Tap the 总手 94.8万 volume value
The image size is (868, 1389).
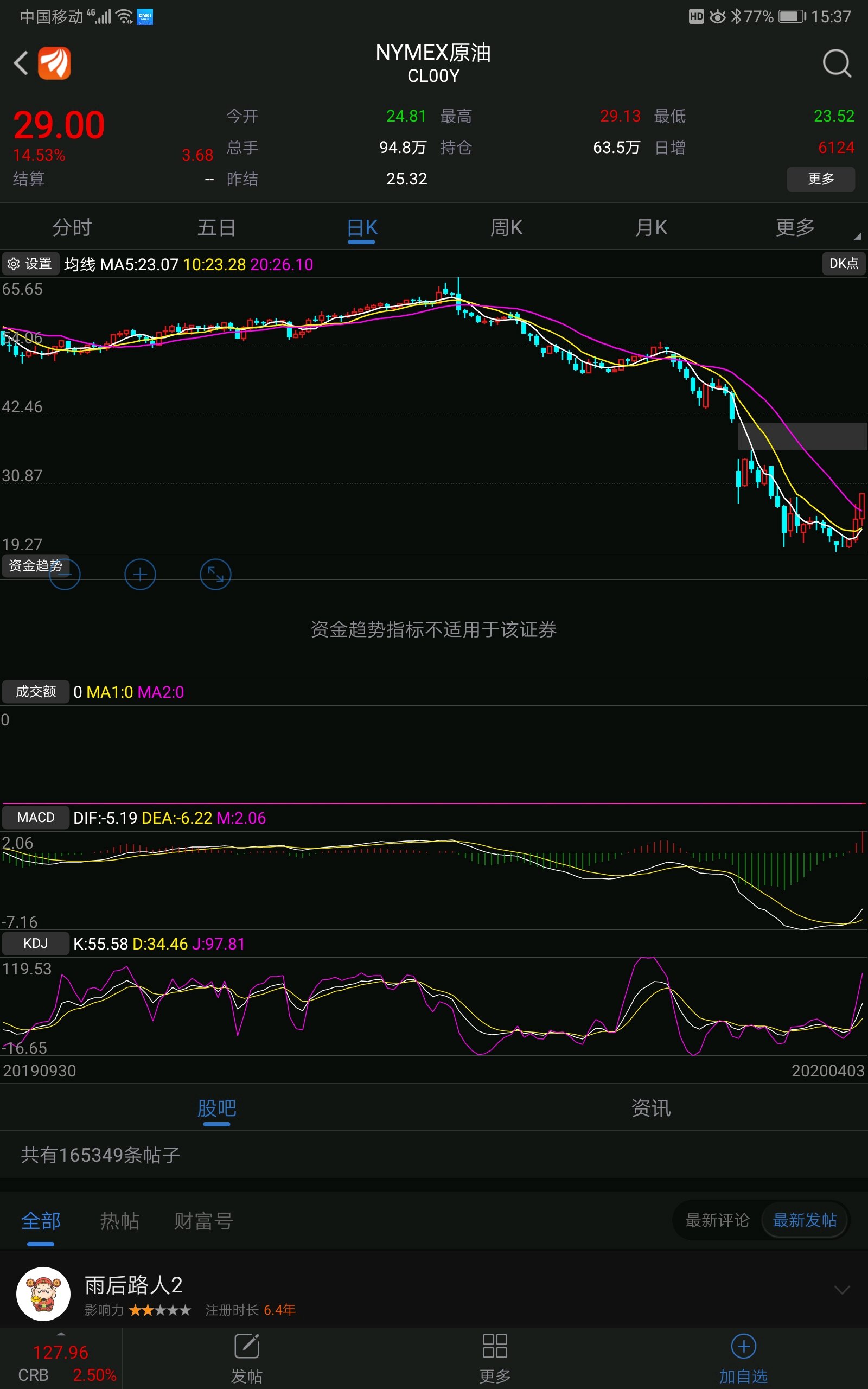[403, 148]
